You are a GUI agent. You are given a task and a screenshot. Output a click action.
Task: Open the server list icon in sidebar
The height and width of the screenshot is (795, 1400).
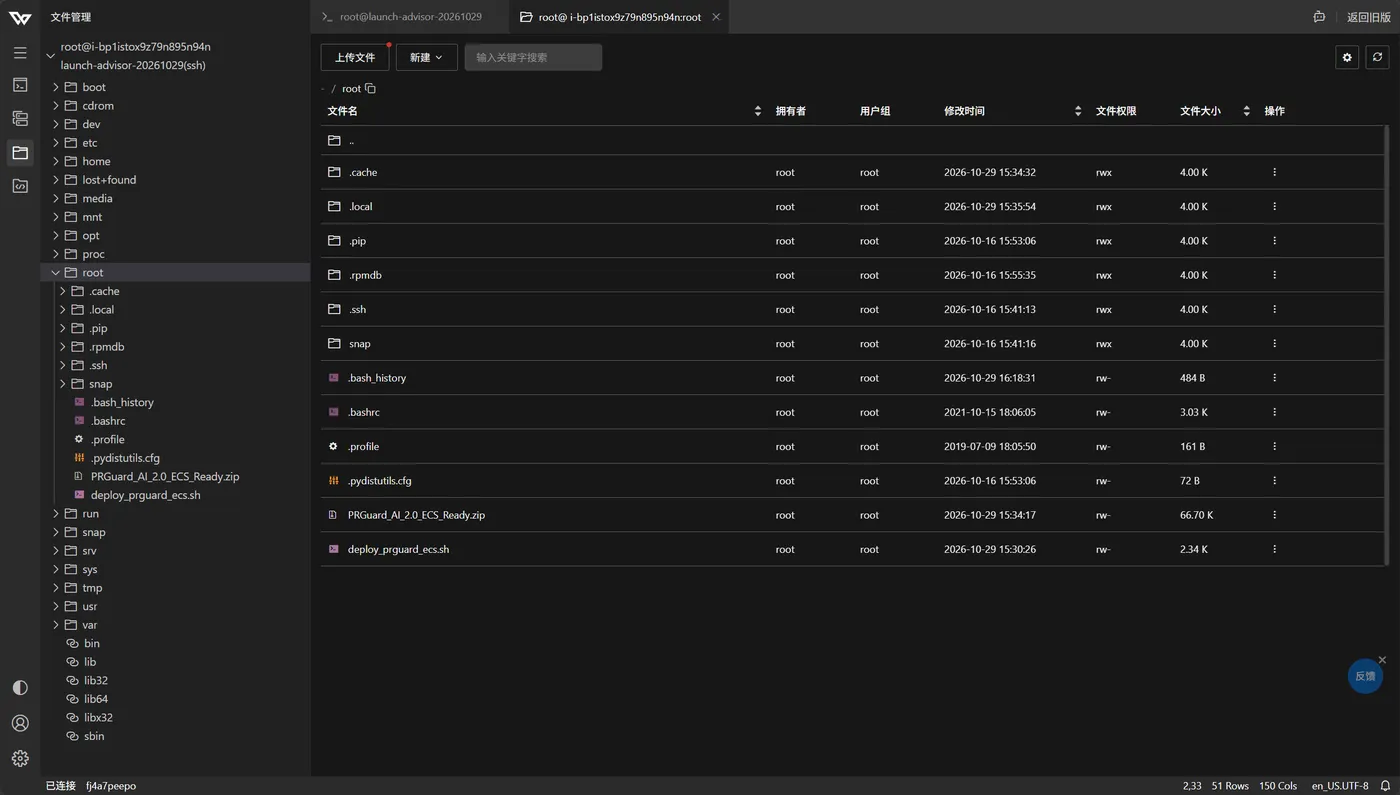click(20, 118)
